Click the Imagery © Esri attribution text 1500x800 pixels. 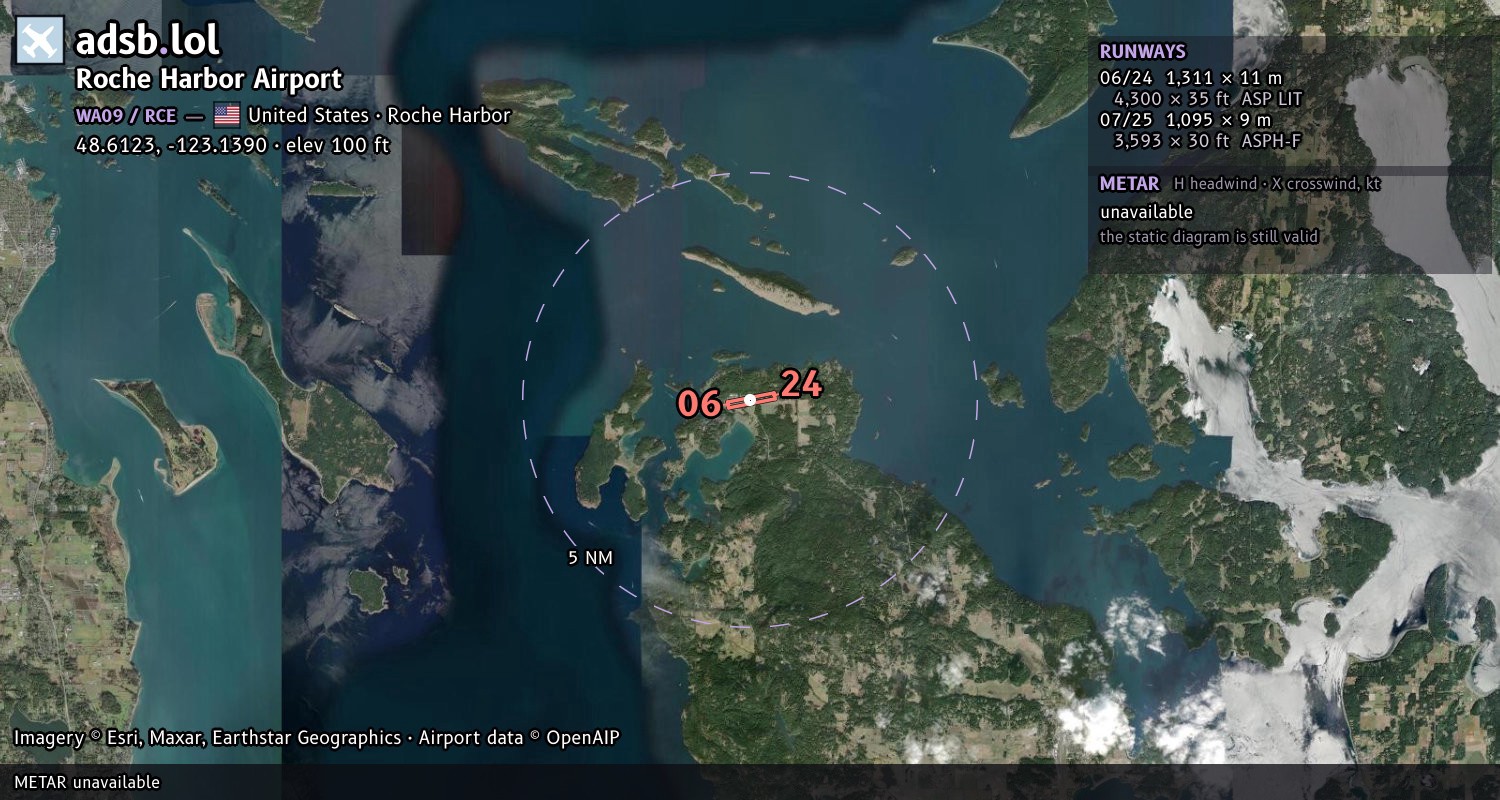coord(316,738)
